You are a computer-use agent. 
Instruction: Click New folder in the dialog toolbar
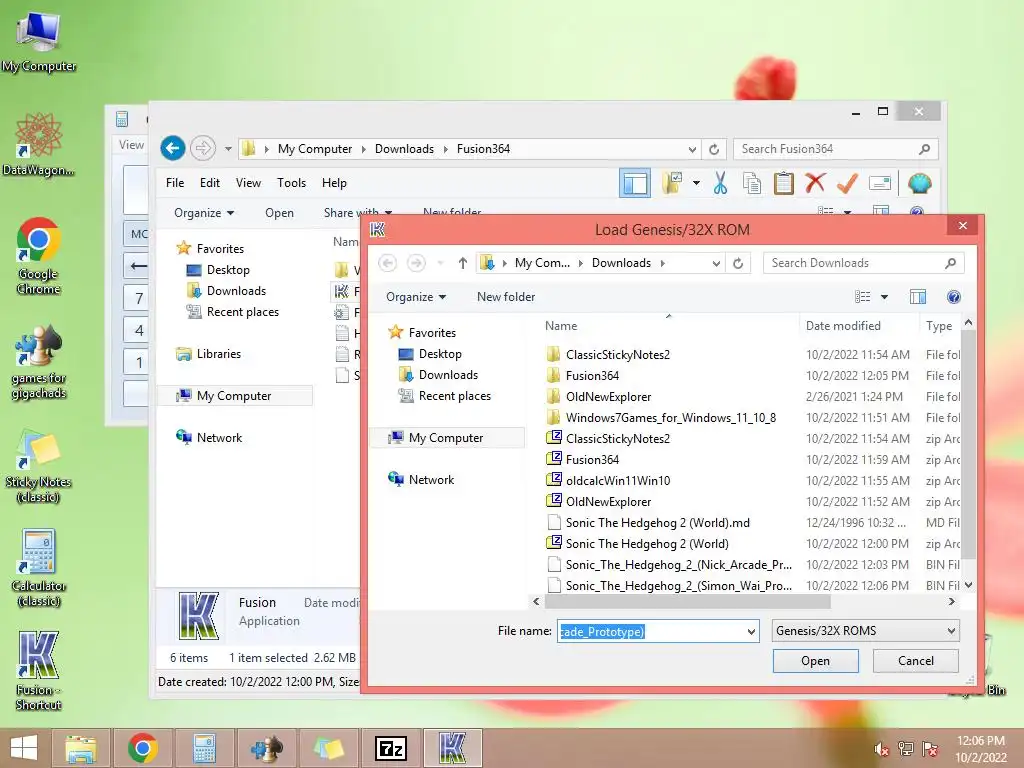point(506,297)
